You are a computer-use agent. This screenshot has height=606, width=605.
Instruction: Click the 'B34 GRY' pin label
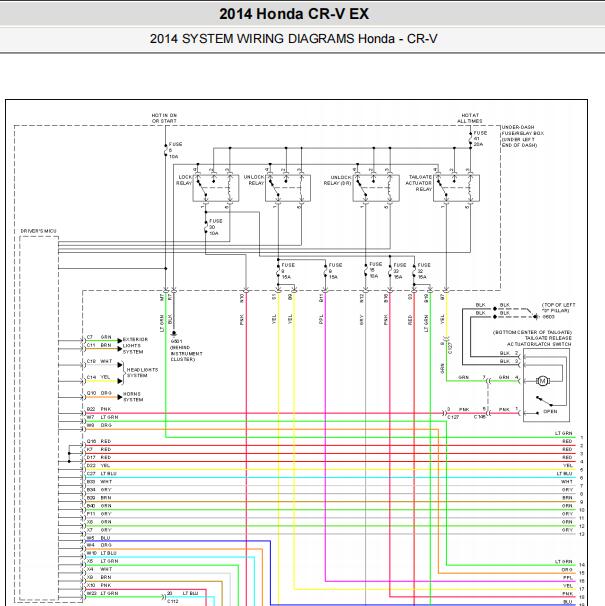[x=99, y=490]
